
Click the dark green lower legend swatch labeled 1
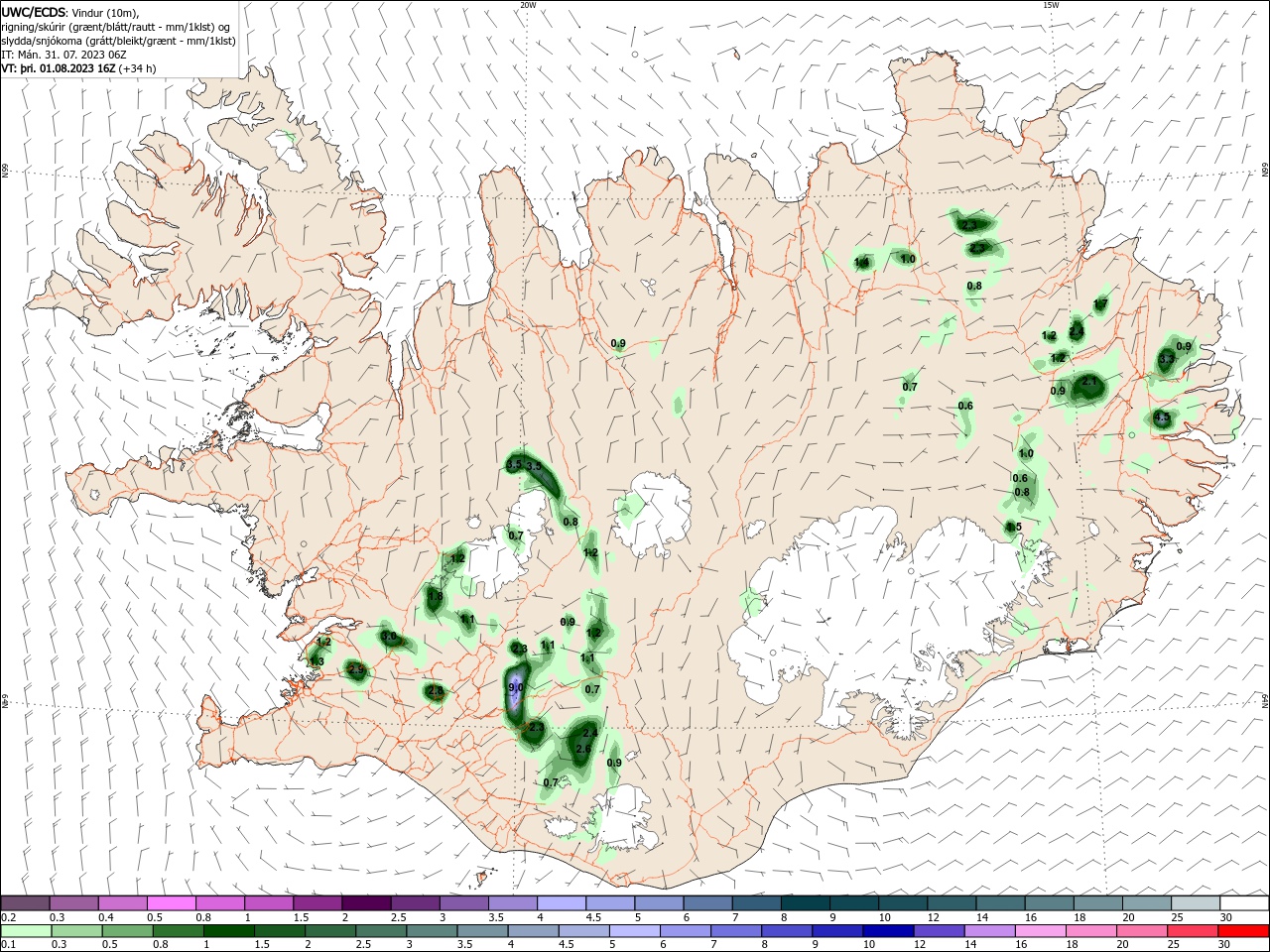pos(228,931)
